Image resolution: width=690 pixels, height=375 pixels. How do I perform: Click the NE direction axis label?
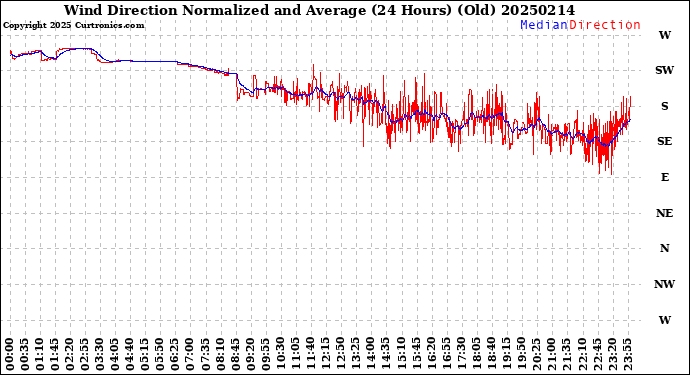pos(664,213)
